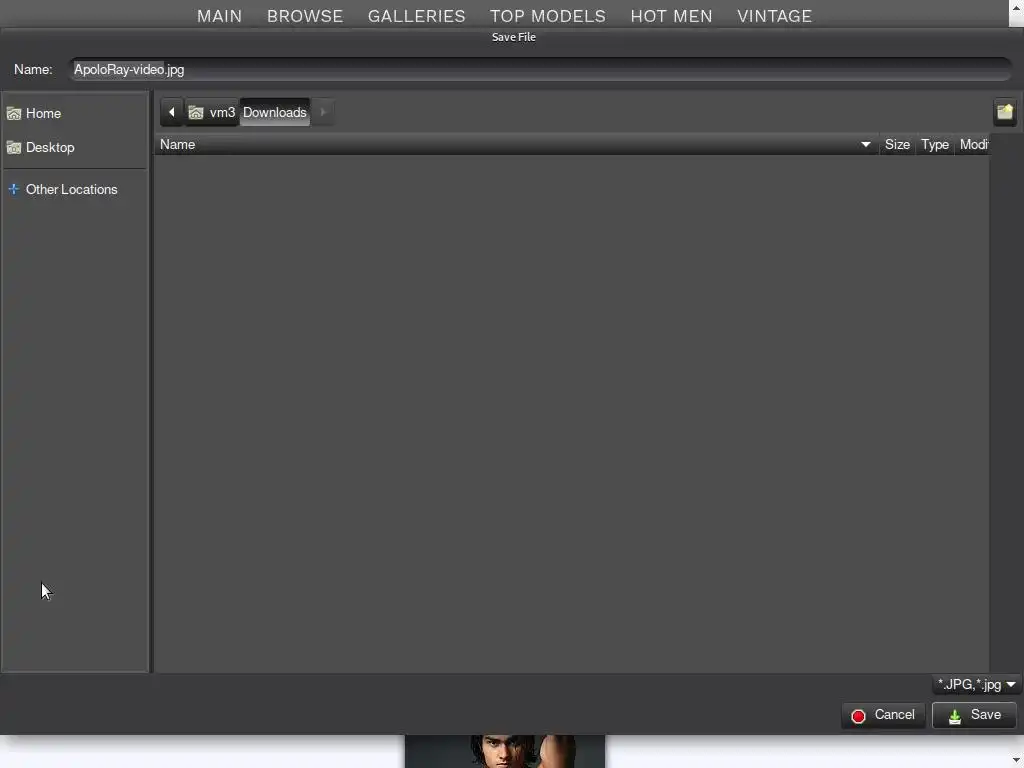Sort files by the Size column
Viewport: 1024px width, 768px height.
897,145
